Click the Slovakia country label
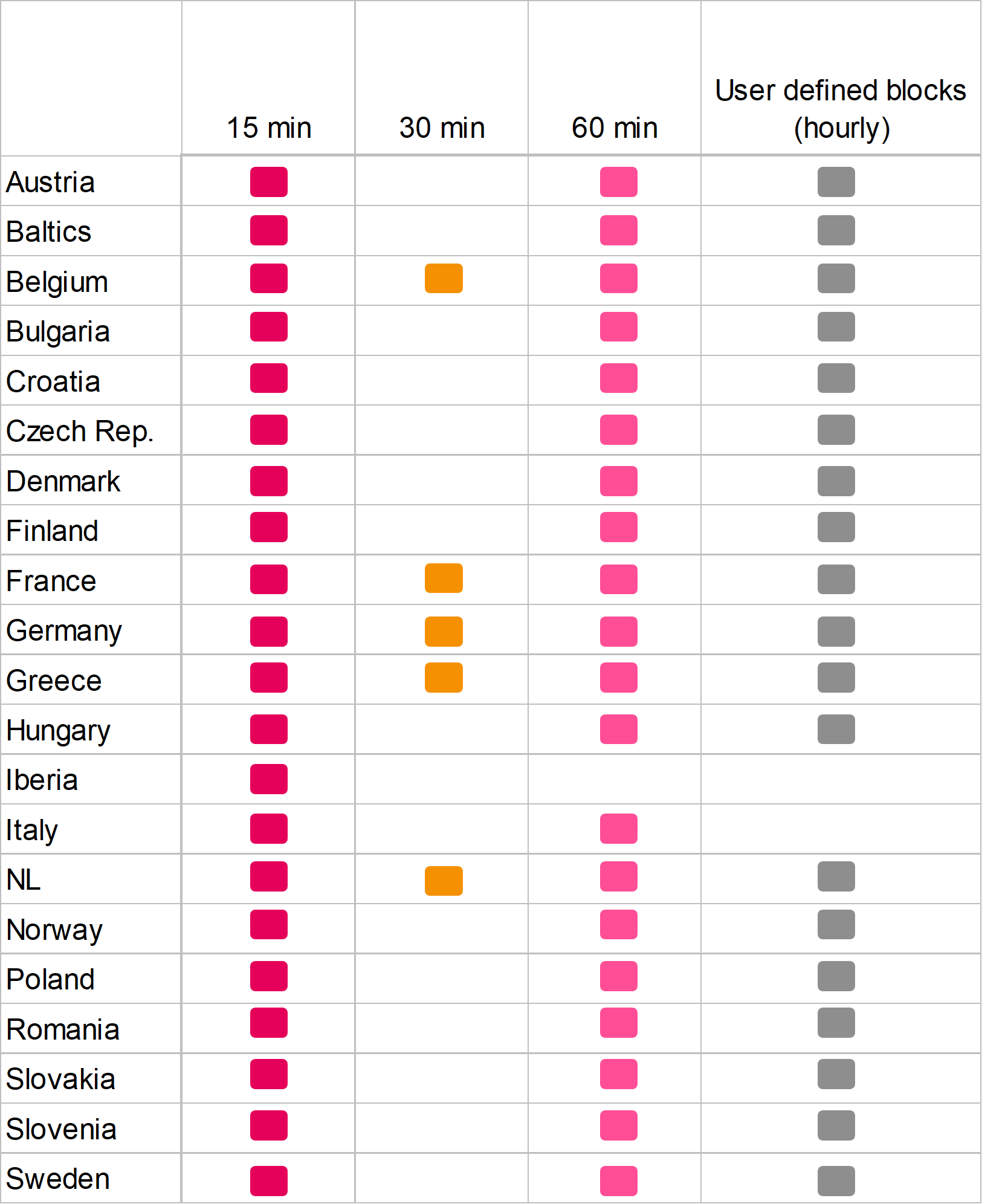This screenshot has width=982, height=1204. 61,1079
